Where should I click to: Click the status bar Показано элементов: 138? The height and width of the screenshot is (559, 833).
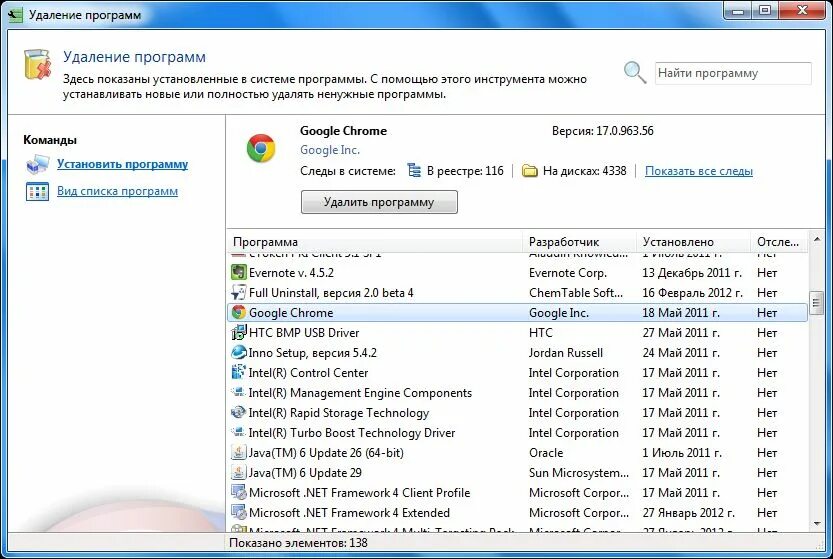(298, 543)
